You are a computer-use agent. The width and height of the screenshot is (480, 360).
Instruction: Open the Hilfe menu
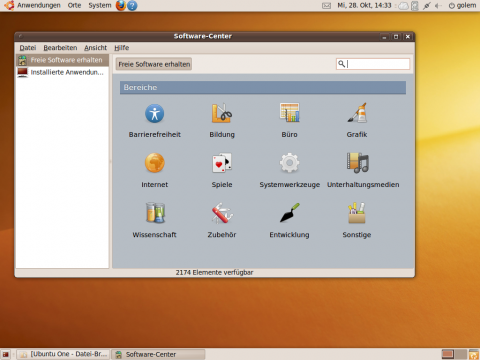[122, 48]
